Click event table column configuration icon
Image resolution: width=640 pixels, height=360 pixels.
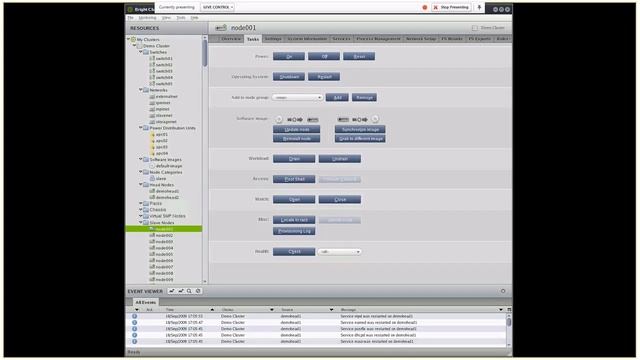(x=509, y=310)
